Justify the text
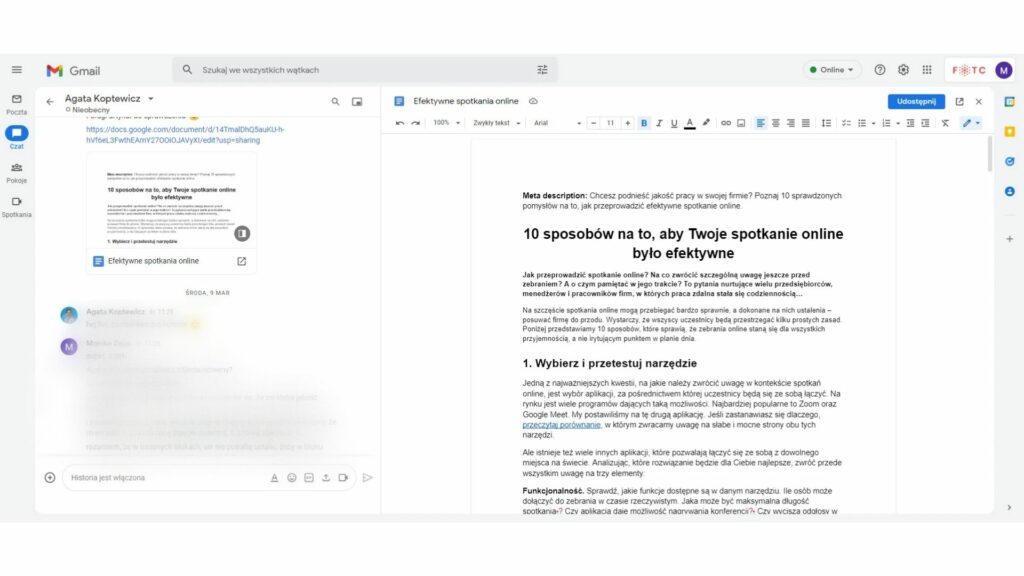 click(806, 123)
